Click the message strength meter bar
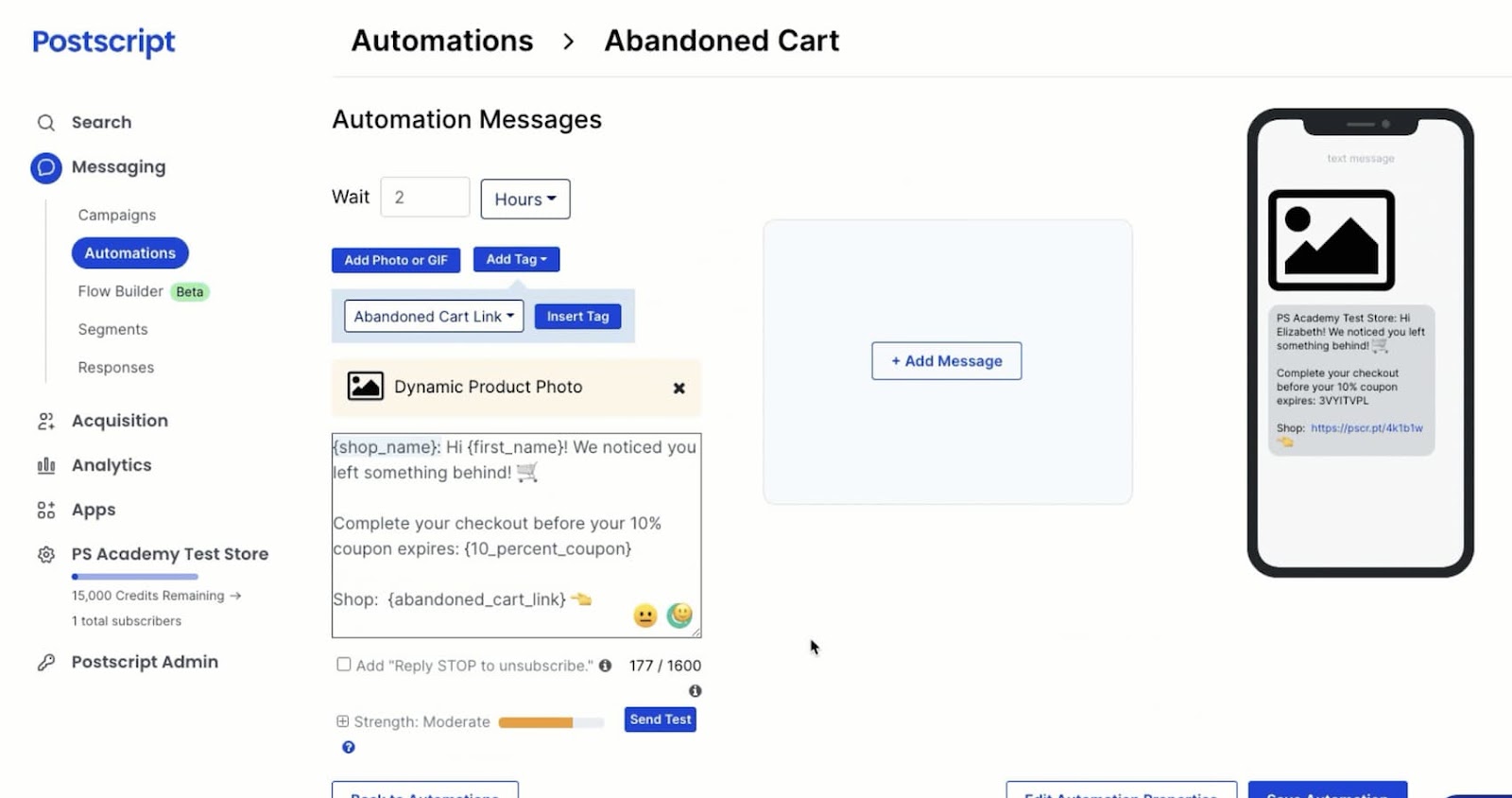Image resolution: width=1512 pixels, height=798 pixels. click(551, 722)
